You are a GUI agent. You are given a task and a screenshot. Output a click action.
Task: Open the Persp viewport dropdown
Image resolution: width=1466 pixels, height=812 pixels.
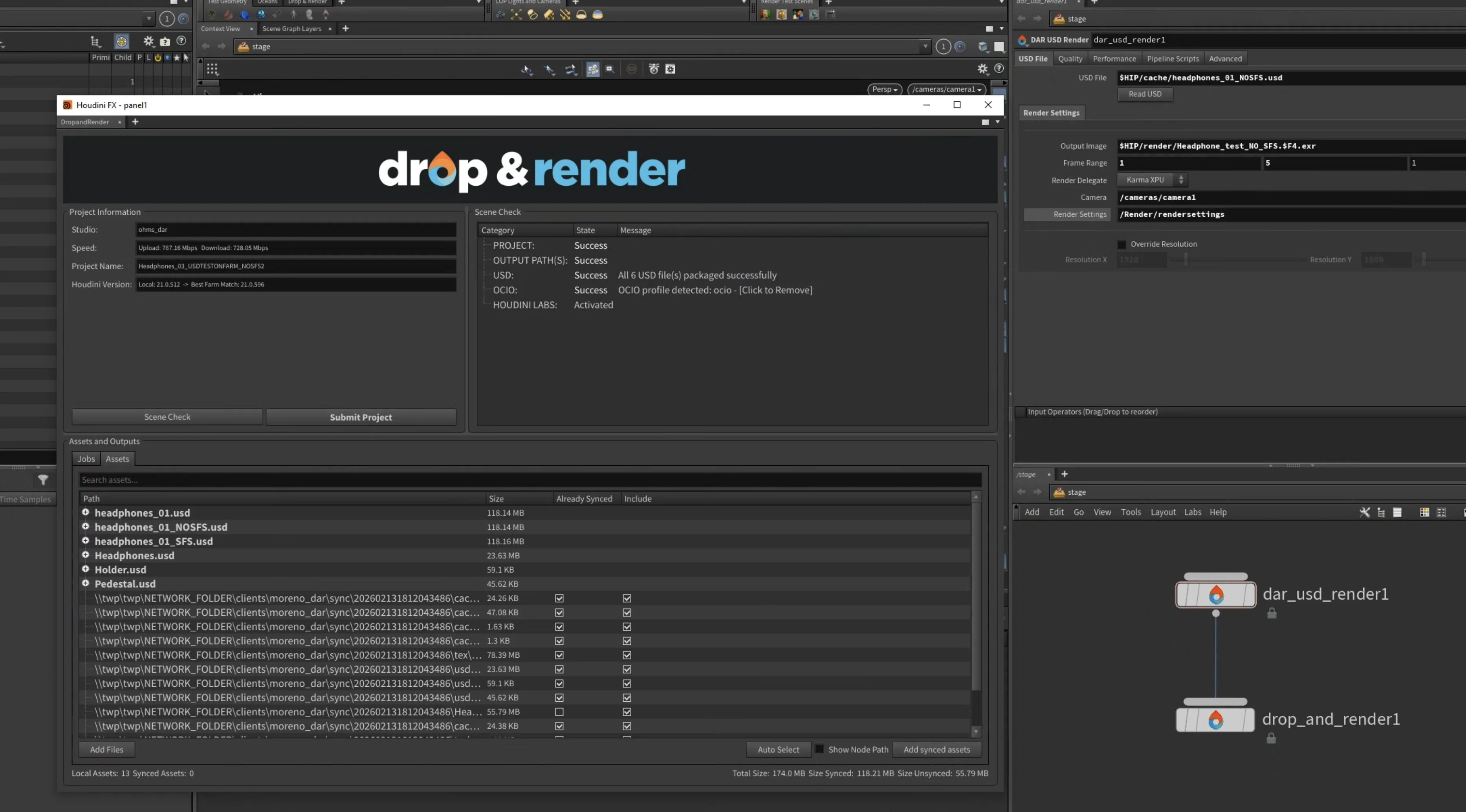click(884, 90)
